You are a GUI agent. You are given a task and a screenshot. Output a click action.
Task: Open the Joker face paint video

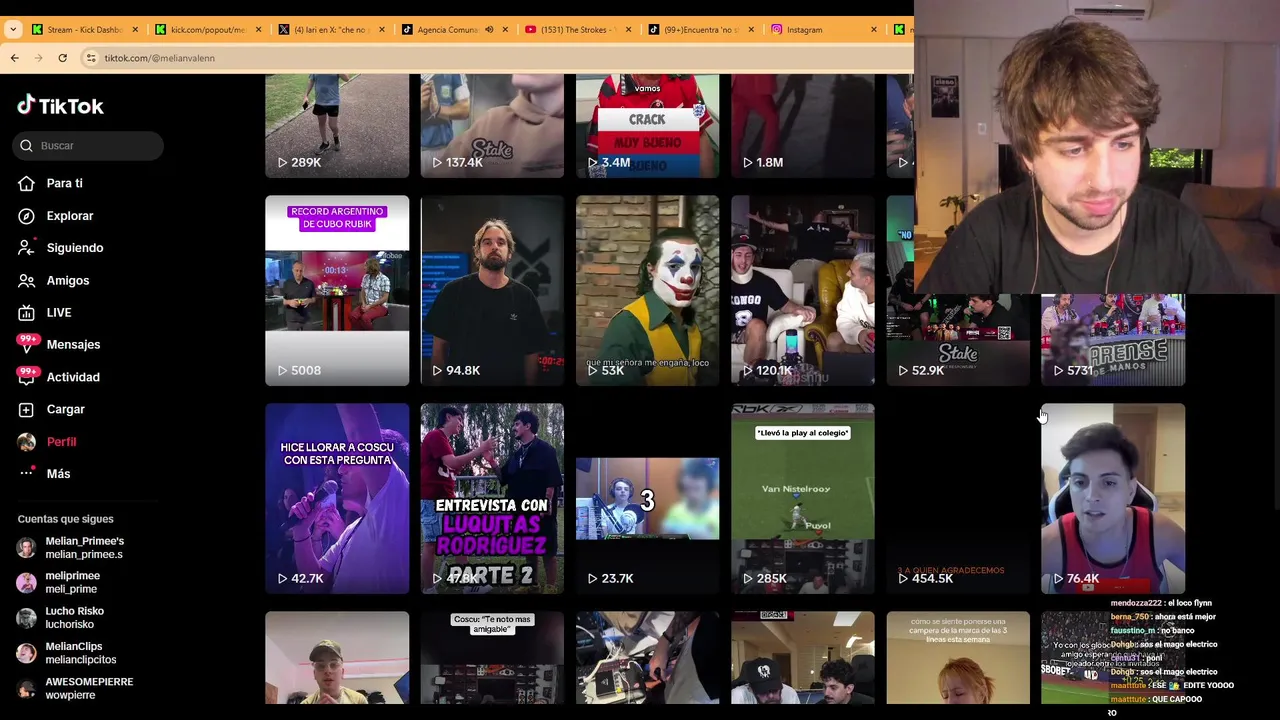coord(647,290)
